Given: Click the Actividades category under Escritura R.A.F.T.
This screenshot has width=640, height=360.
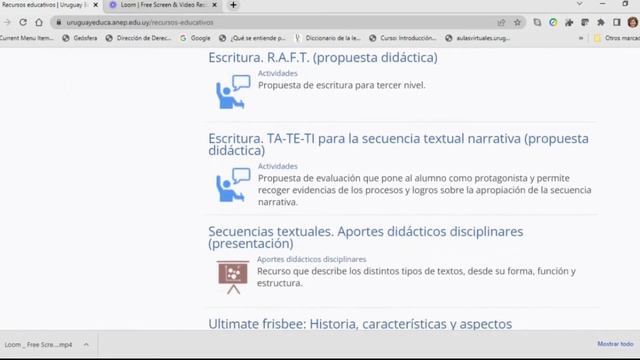Looking at the screenshot, I should click(x=278, y=73).
